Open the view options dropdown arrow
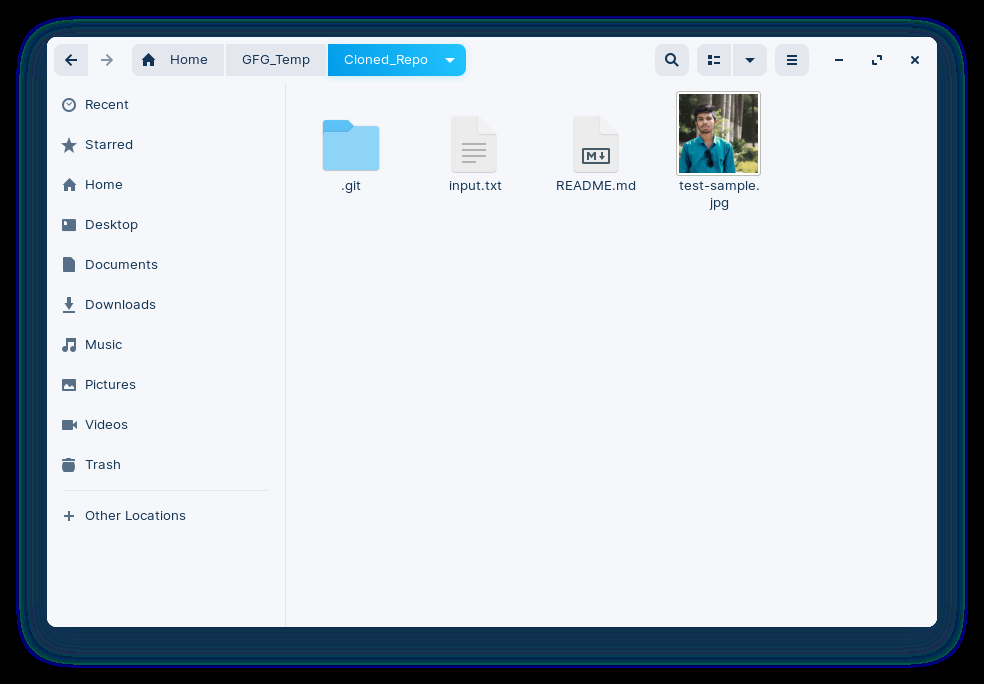This screenshot has width=984, height=684. (x=750, y=60)
